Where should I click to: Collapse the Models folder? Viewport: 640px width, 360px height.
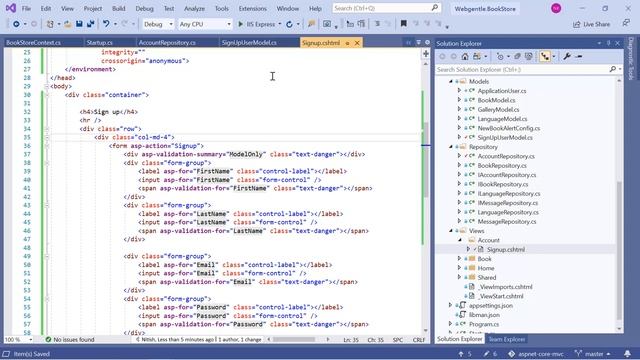point(451,81)
